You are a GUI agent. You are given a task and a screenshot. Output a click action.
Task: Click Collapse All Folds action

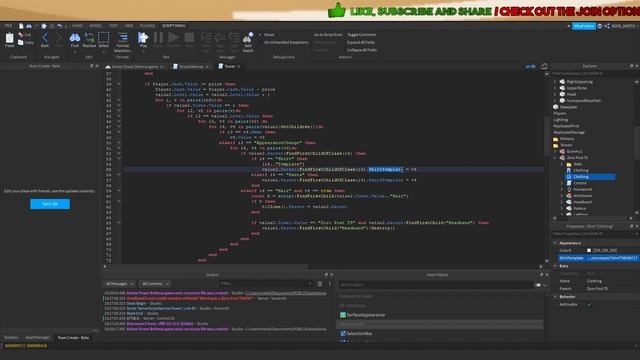tap(362, 50)
